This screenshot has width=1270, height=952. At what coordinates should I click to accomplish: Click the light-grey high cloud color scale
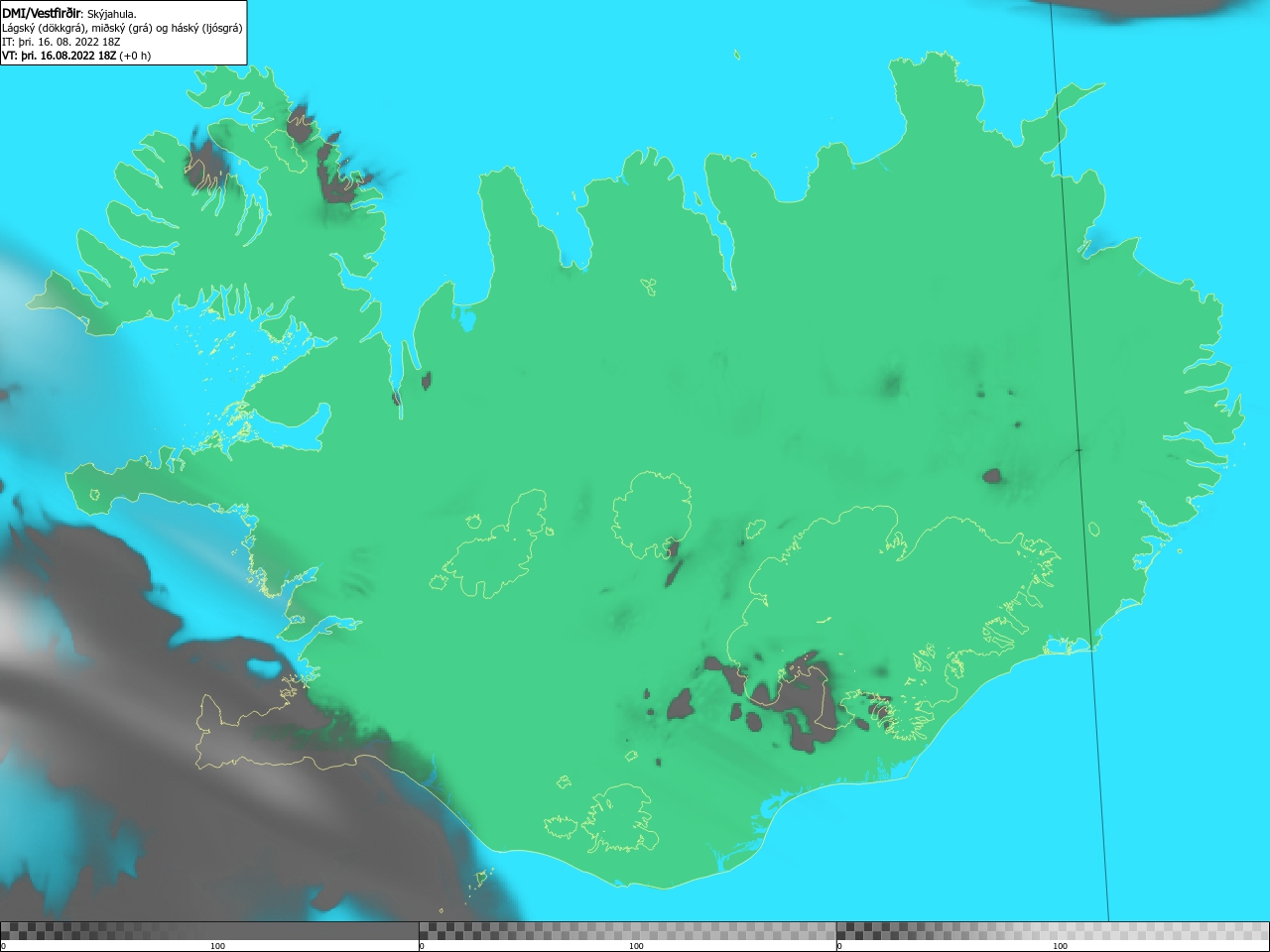[x=1053, y=930]
